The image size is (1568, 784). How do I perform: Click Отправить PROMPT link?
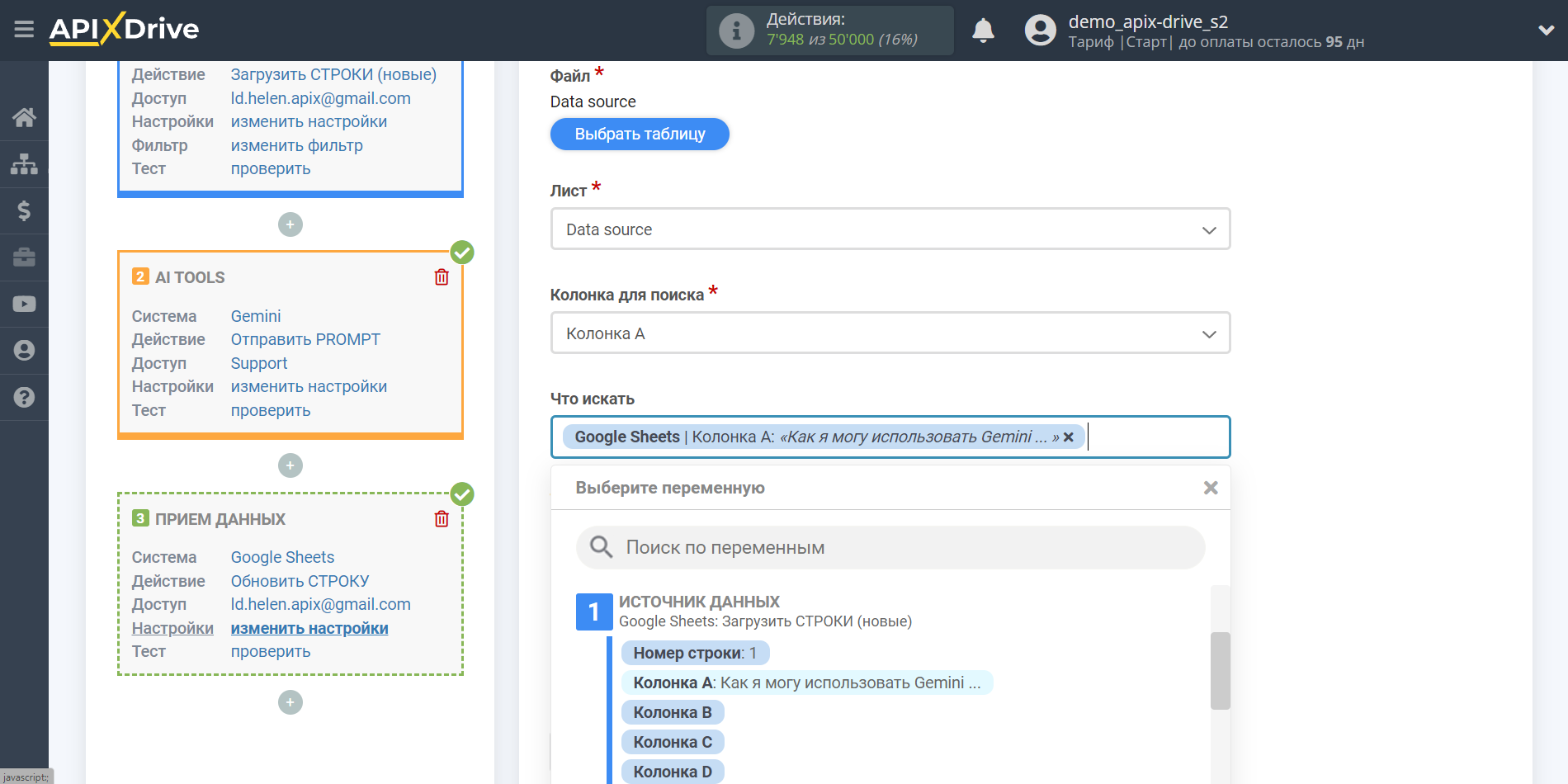(305, 339)
